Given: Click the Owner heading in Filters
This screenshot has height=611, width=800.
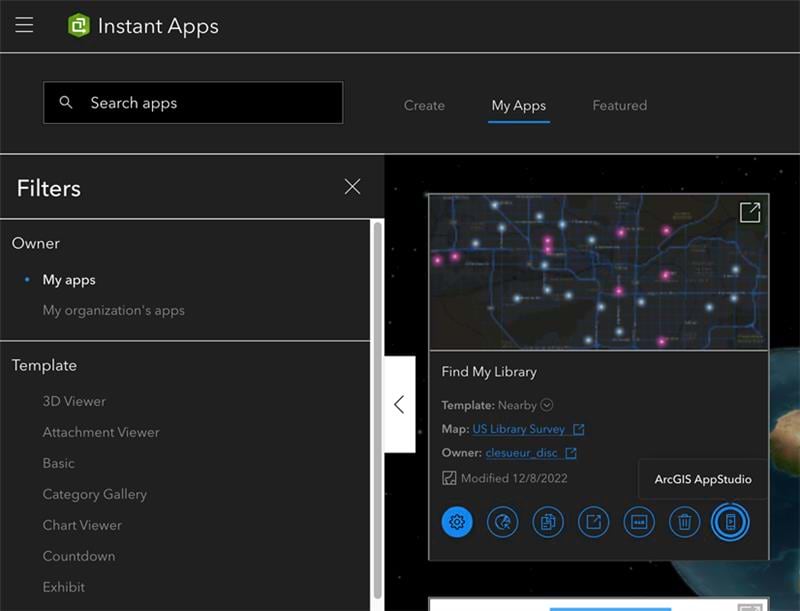Looking at the screenshot, I should pos(36,243).
